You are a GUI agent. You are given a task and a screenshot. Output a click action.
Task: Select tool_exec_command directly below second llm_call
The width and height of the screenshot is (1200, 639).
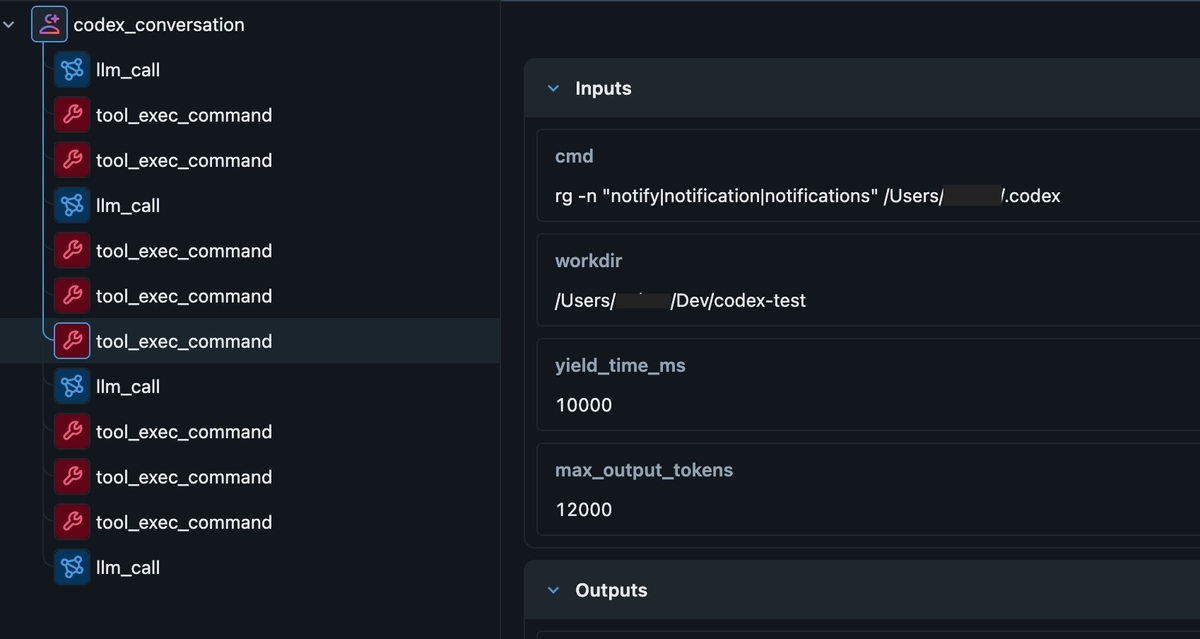click(184, 251)
